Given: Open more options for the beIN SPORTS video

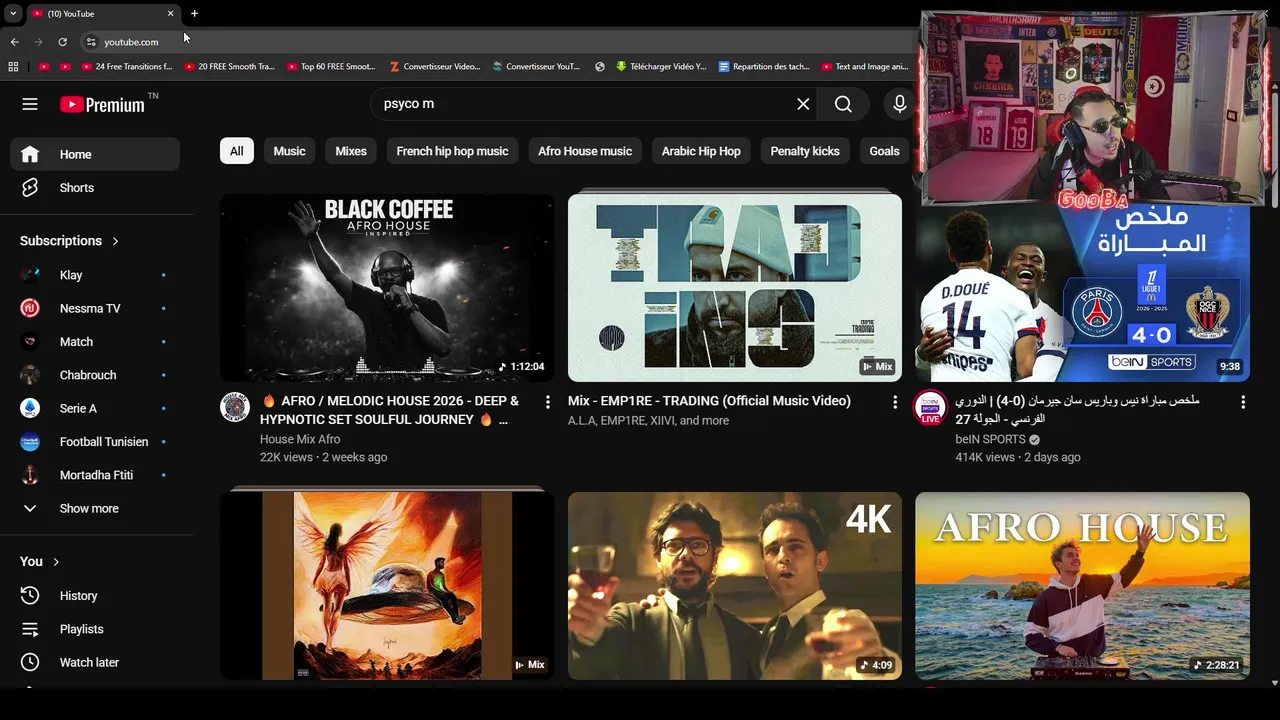Looking at the screenshot, I should 1243,402.
